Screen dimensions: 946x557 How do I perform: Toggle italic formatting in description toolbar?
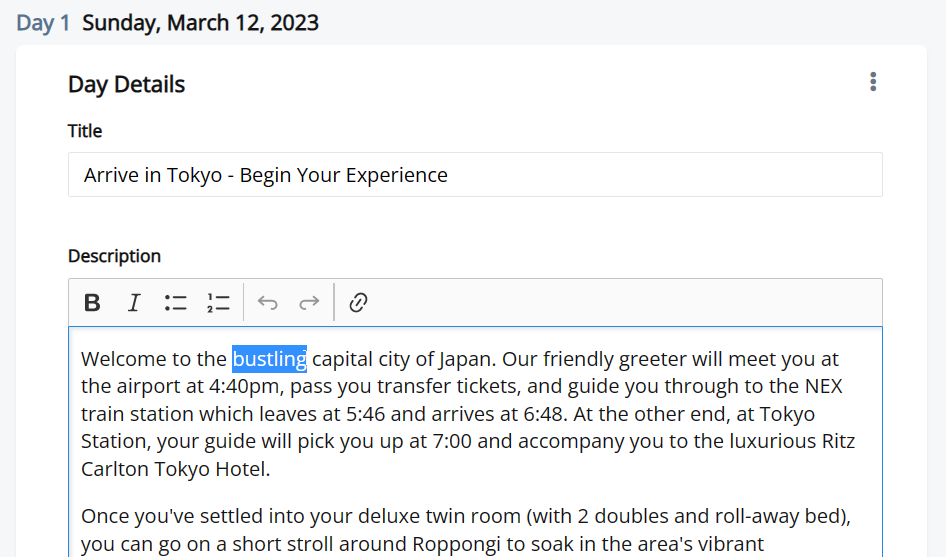(x=134, y=302)
